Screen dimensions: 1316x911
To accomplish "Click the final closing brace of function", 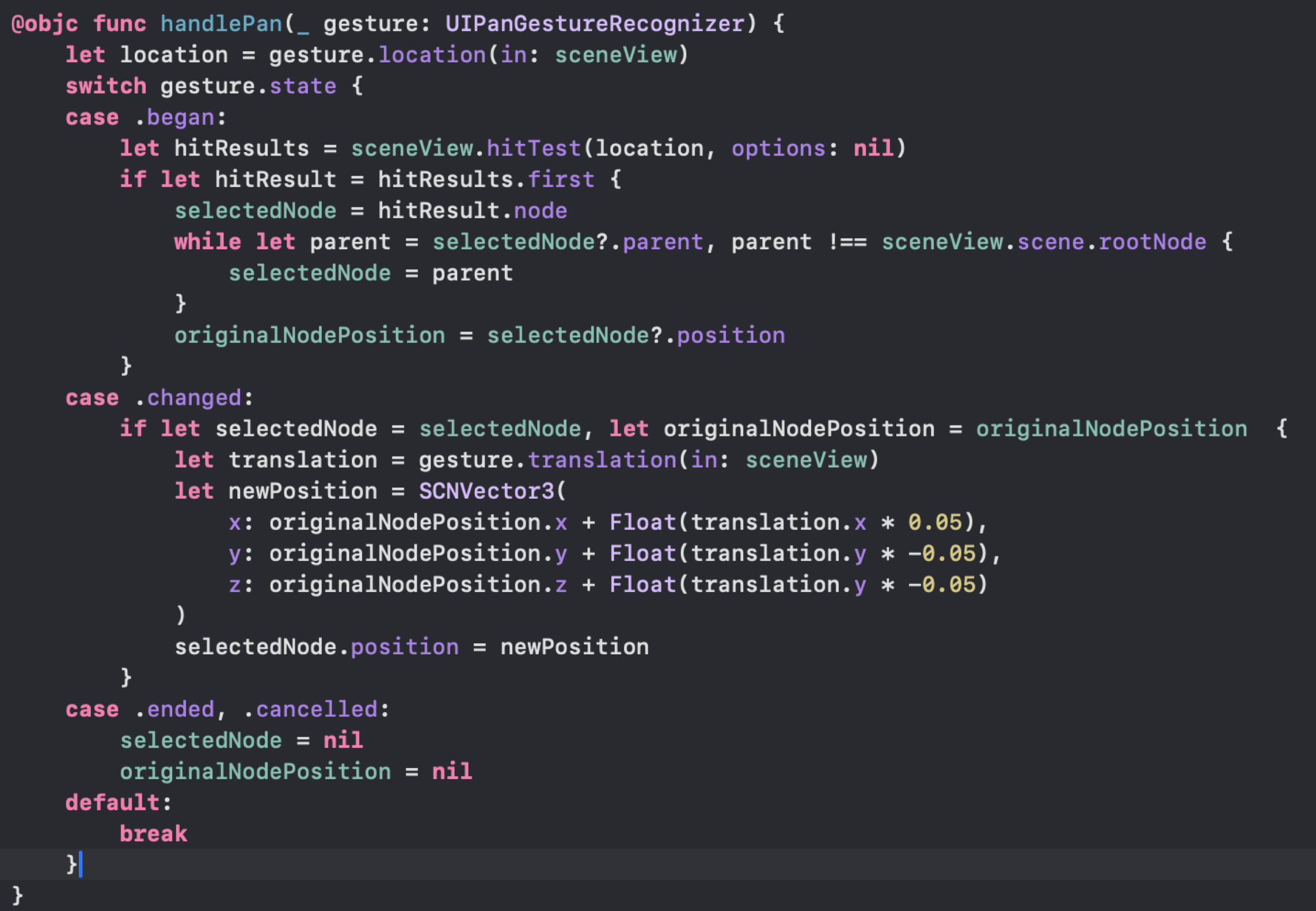I will [17, 895].
